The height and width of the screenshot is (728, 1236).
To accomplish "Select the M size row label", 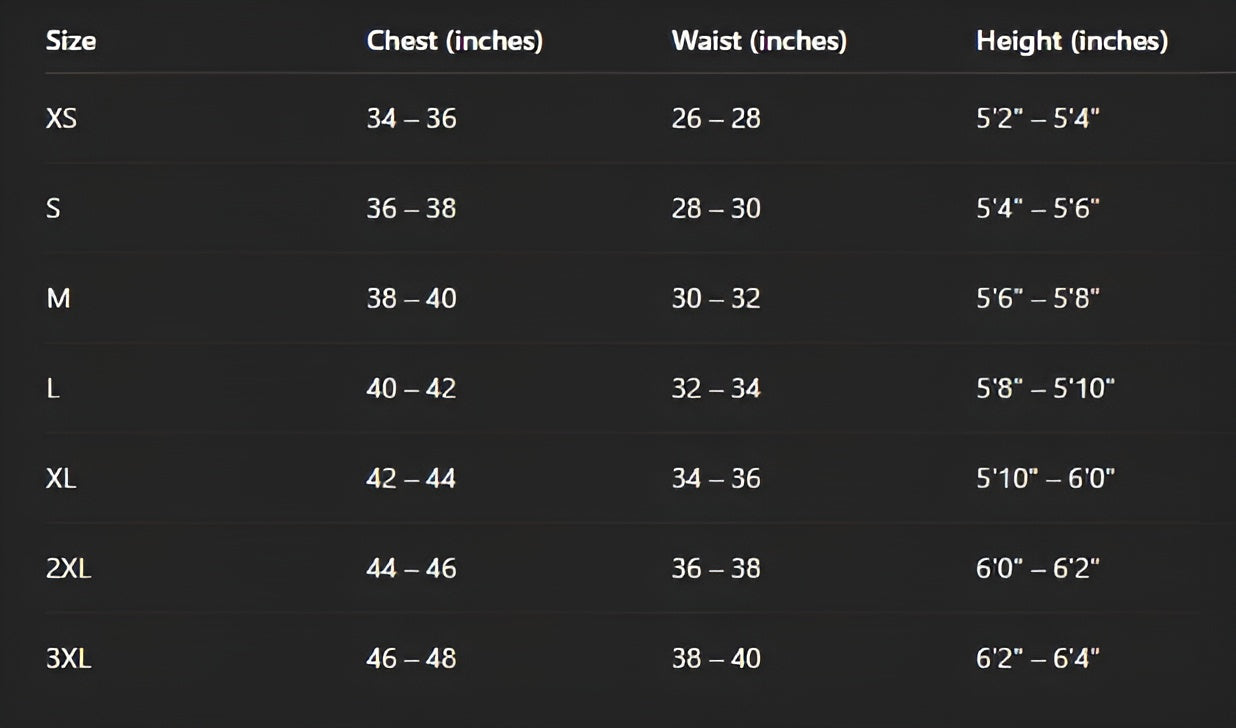I will (x=58, y=298).
